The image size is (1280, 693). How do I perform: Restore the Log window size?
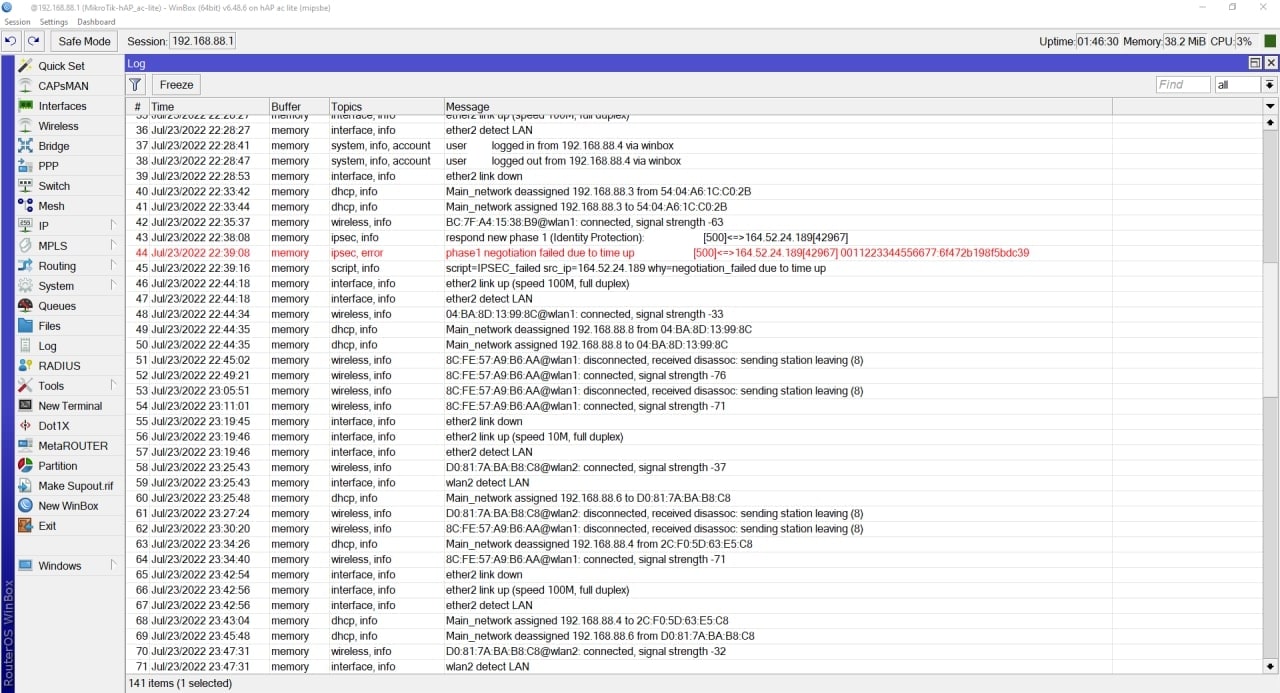1255,63
